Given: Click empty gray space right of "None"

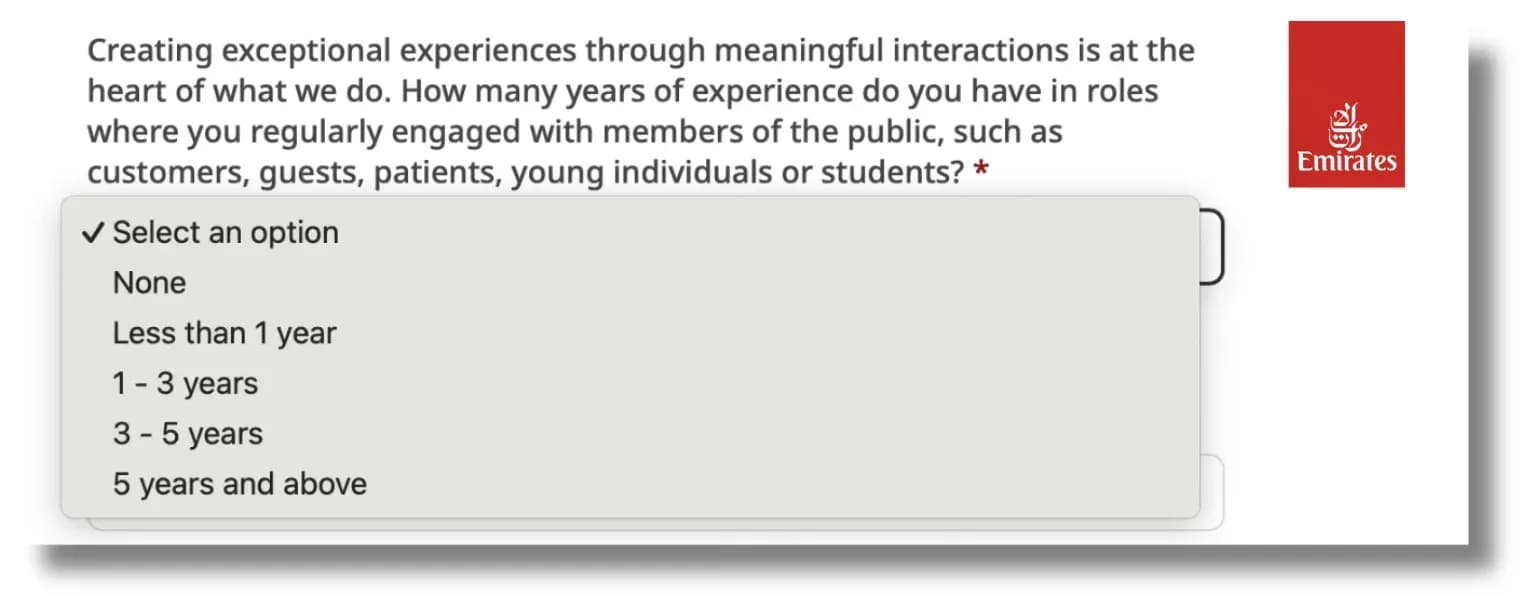Looking at the screenshot, I should pos(700,283).
